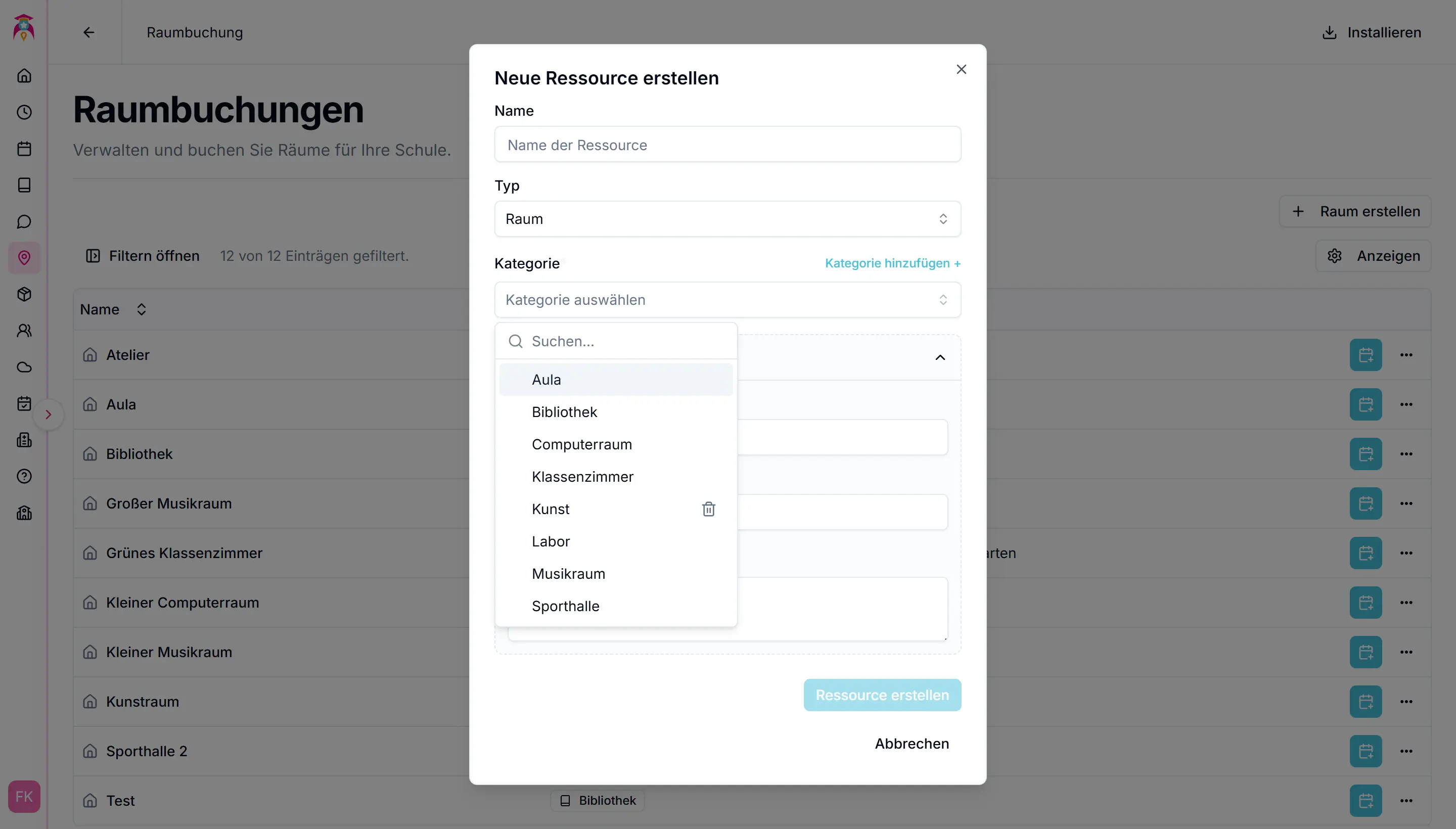Delete the Kunst category with trash icon

pyautogui.click(x=708, y=509)
